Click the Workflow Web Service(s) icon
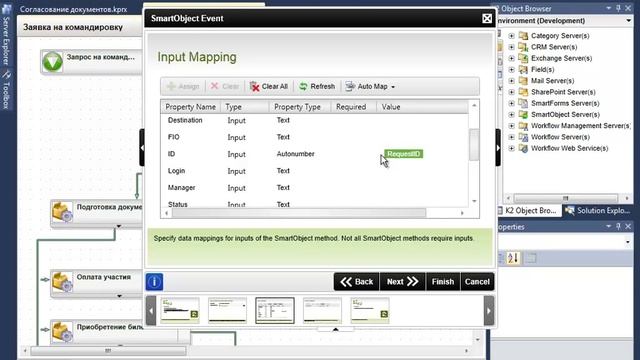The image size is (640, 360). 523,148
